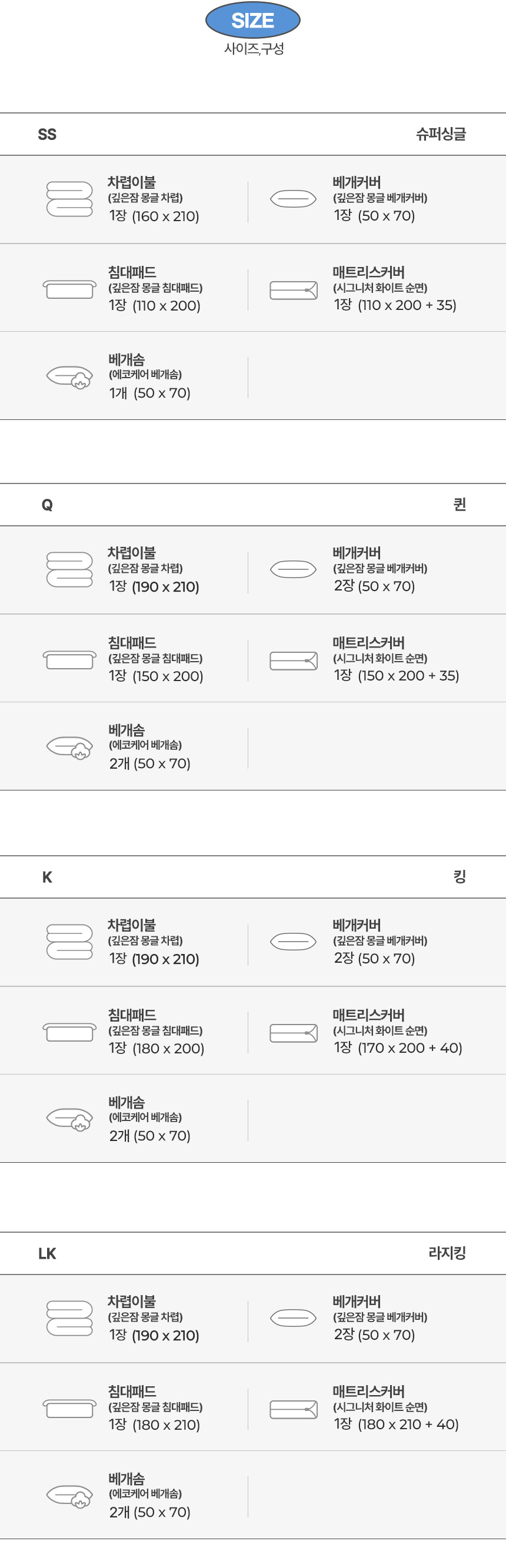Click the (180 x 210) bed pad size text

165,1425
